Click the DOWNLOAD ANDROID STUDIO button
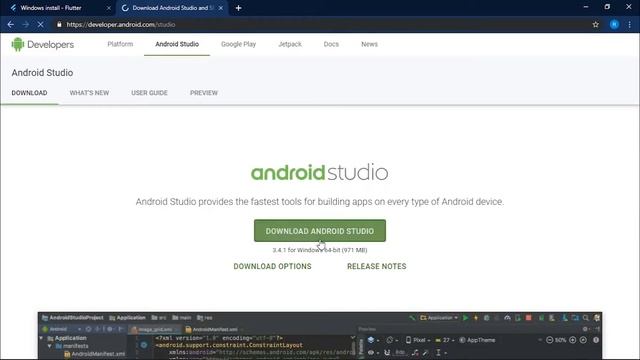The width and height of the screenshot is (640, 360). click(320, 231)
